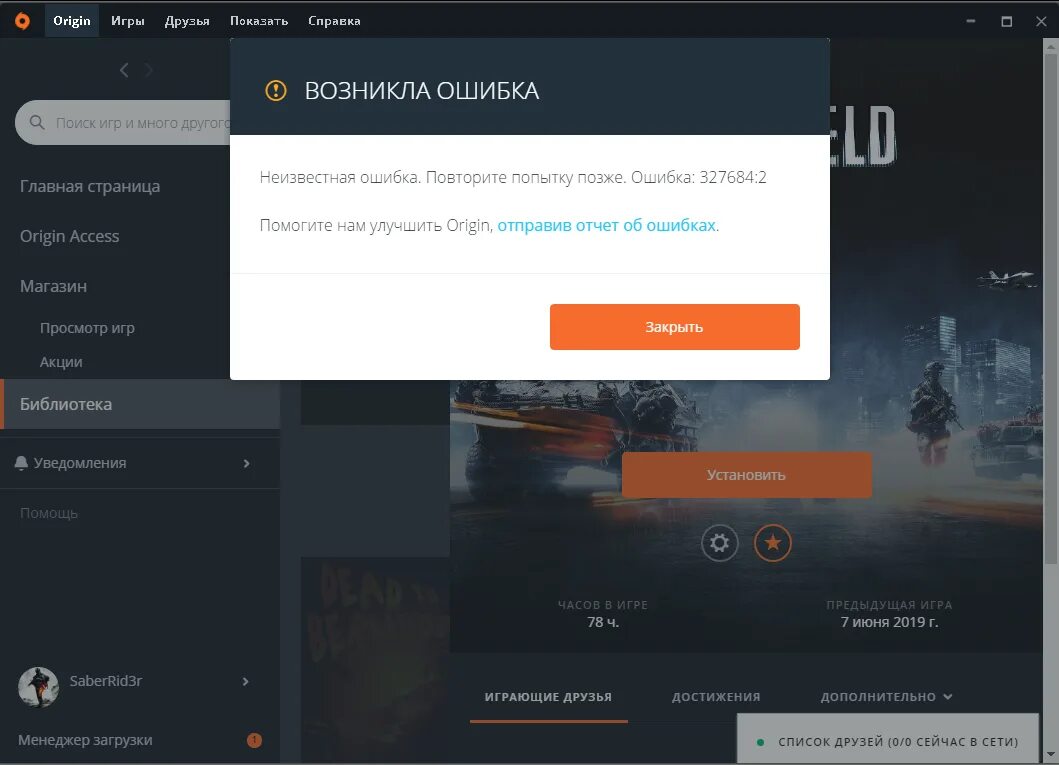This screenshot has height=765, width=1059.
Task: Maximize the Origin window
Action: pyautogui.click(x=1006, y=21)
